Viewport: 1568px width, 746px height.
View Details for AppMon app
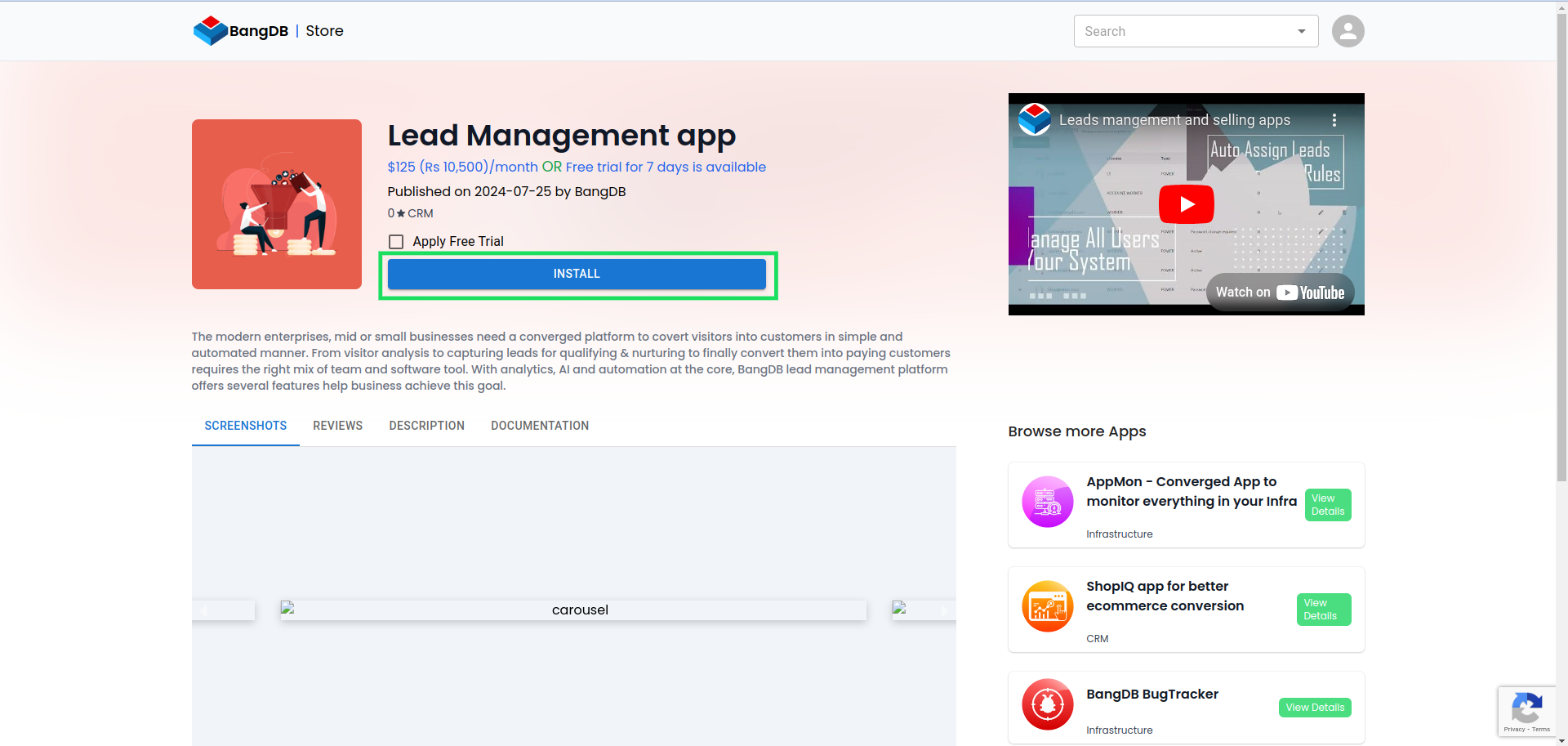point(1328,505)
